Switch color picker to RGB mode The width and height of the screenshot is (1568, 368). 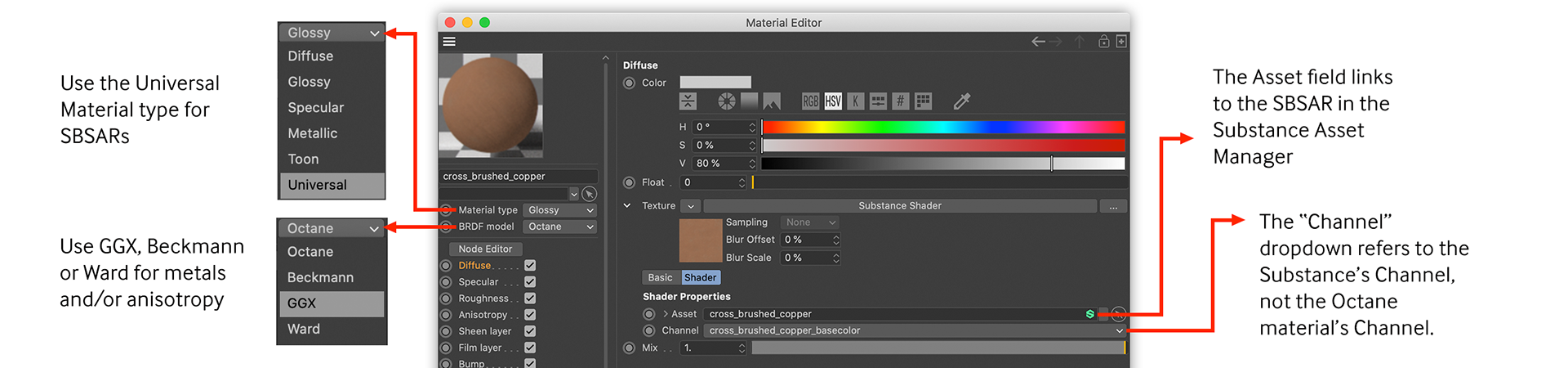810,101
